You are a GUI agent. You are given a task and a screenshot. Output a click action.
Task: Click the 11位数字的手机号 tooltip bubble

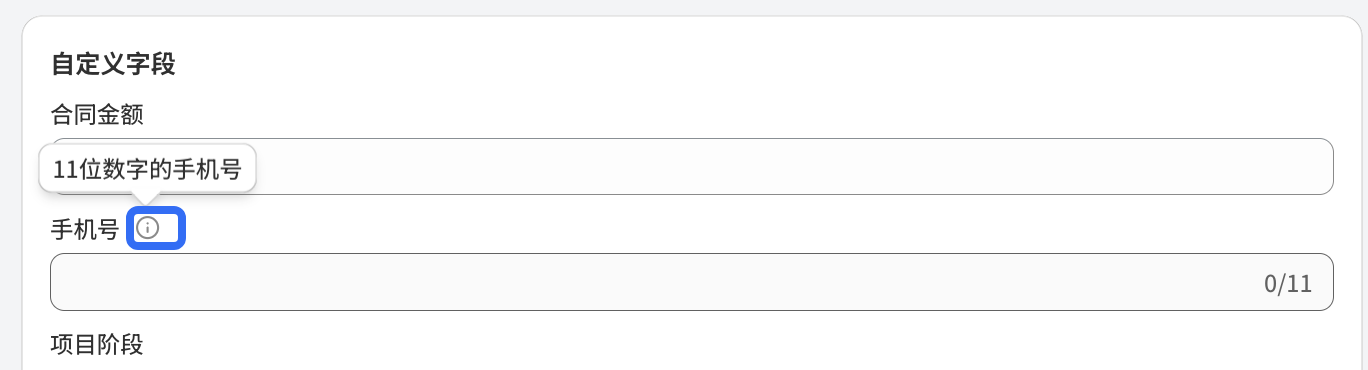point(148,169)
